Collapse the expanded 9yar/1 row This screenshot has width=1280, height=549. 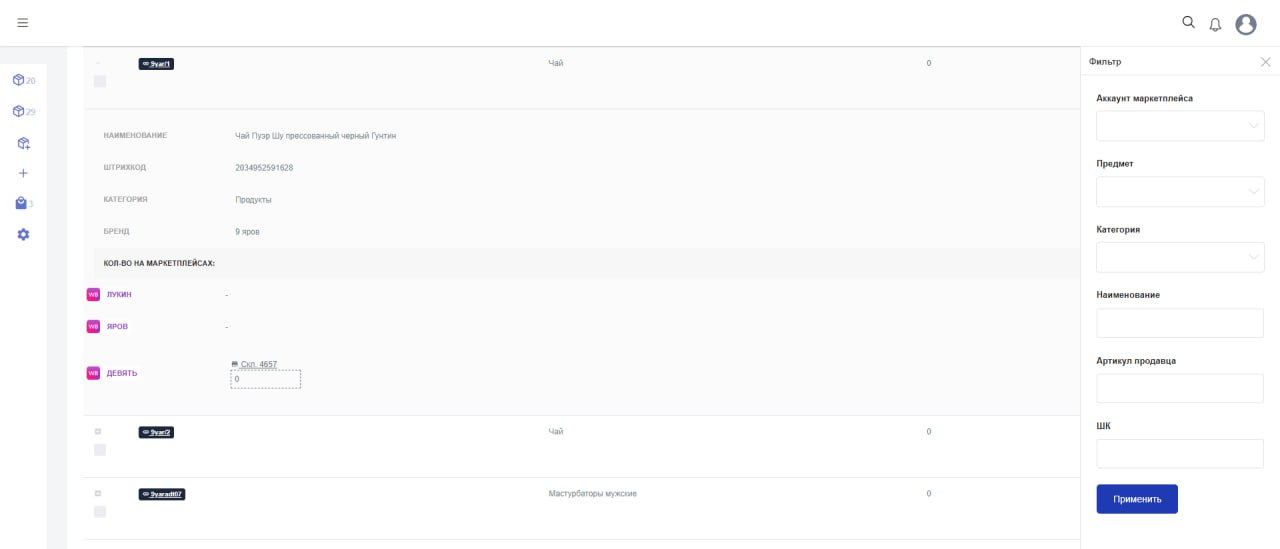point(98,63)
